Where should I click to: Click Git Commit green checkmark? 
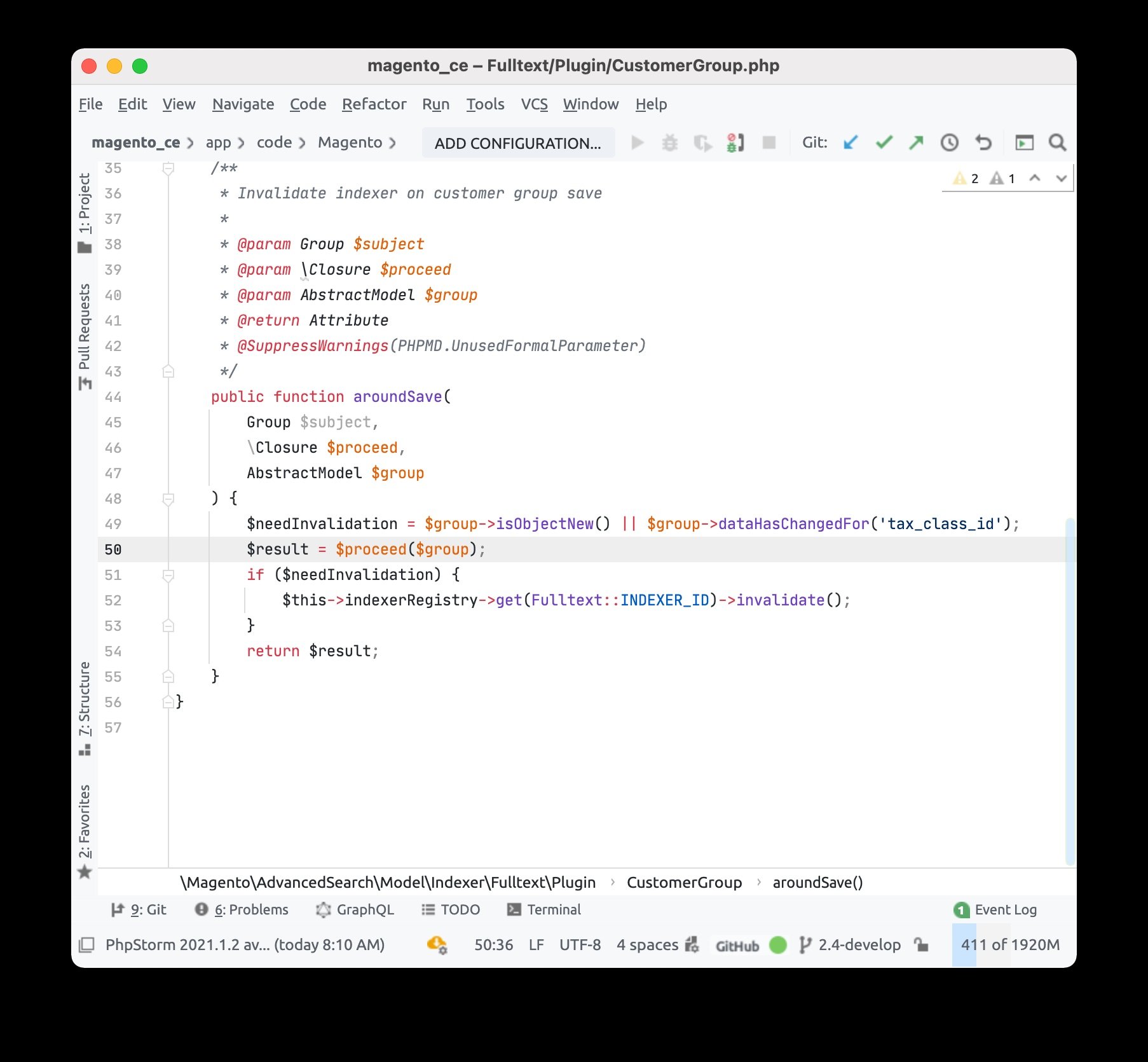[x=884, y=142]
